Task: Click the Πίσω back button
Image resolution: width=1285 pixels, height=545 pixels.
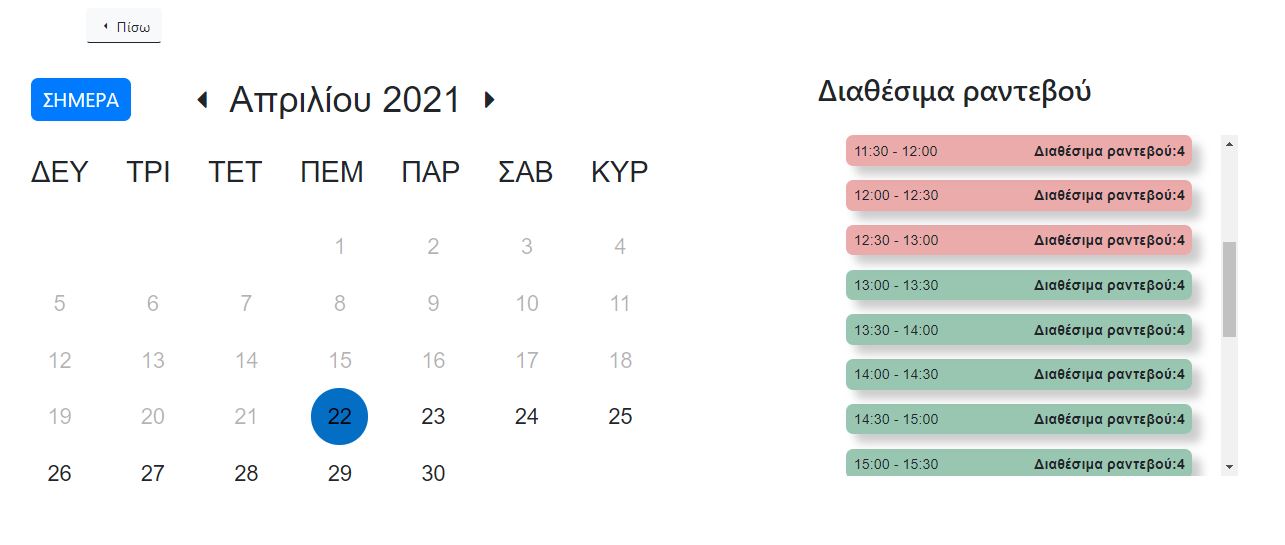Action: (124, 26)
